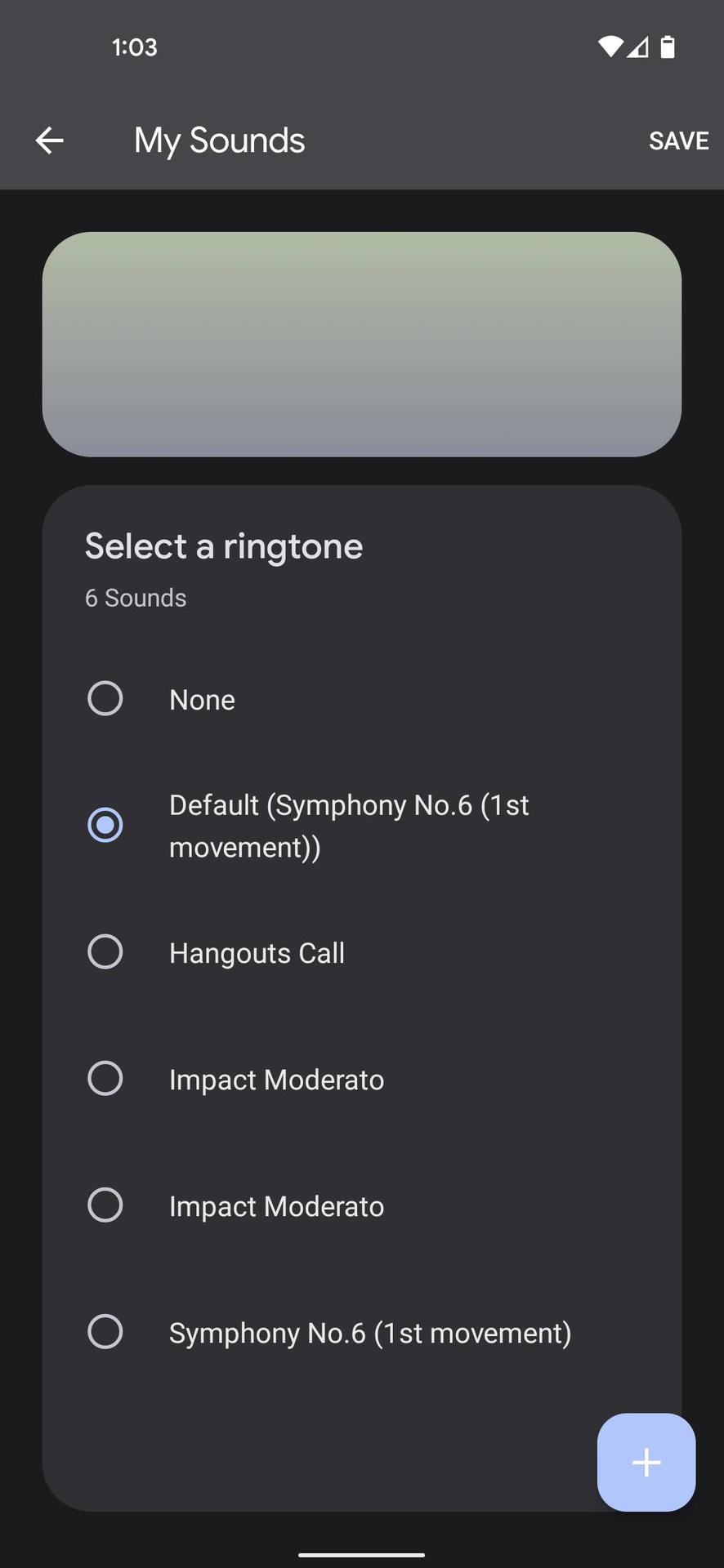Tap the Select a ringtone heading
Screen dimensions: 724x1568
click(x=224, y=546)
